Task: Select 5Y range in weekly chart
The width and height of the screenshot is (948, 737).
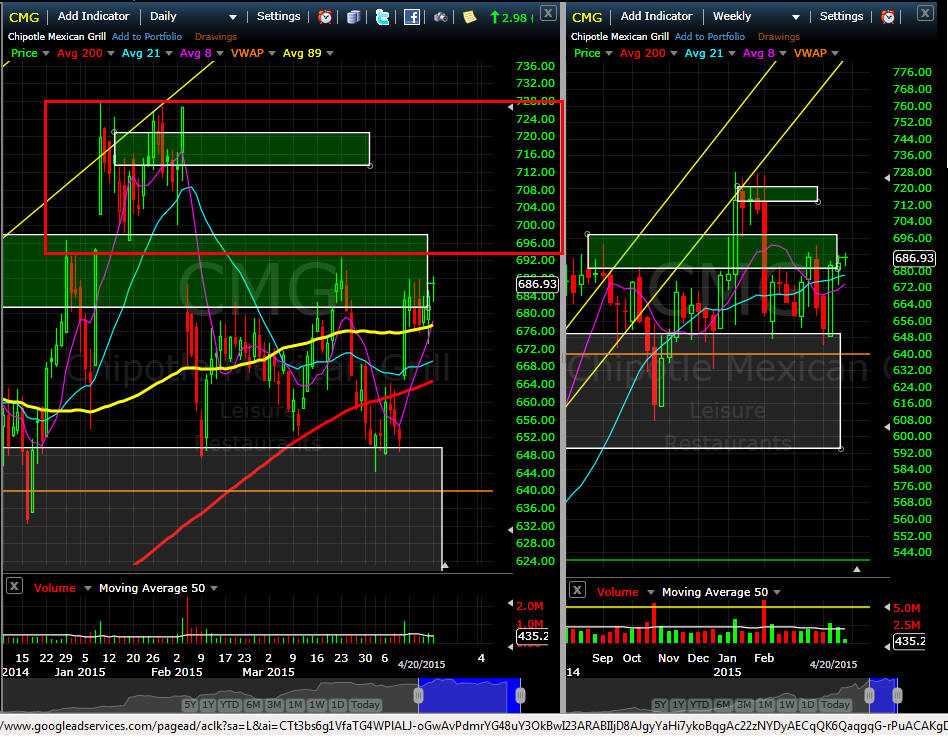Action: point(660,704)
